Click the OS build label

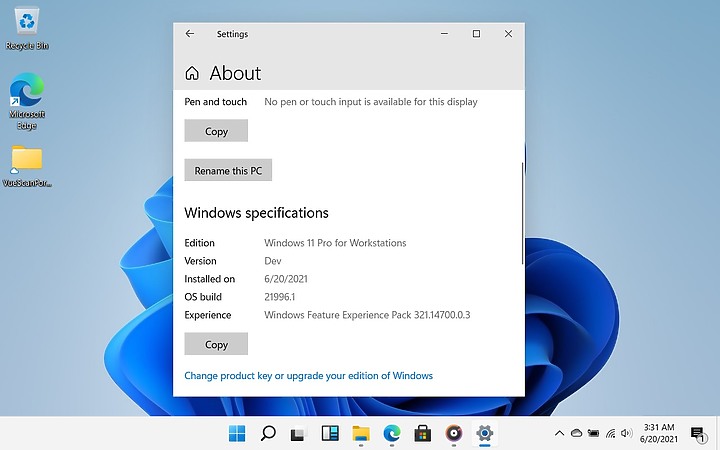coord(203,297)
